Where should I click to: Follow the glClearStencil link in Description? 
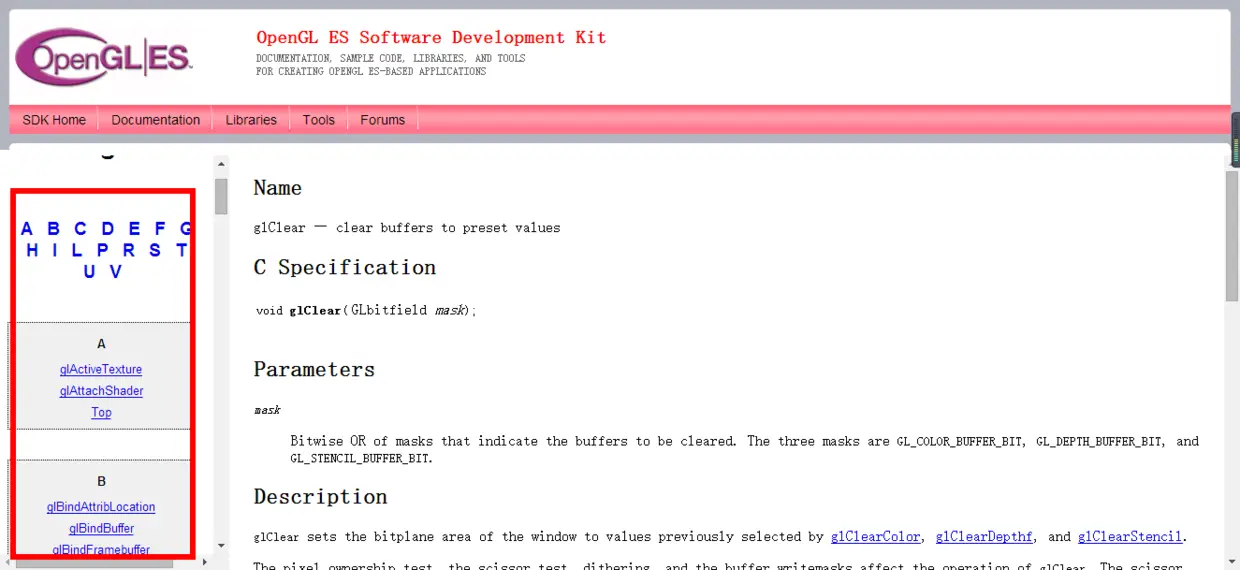point(1130,537)
